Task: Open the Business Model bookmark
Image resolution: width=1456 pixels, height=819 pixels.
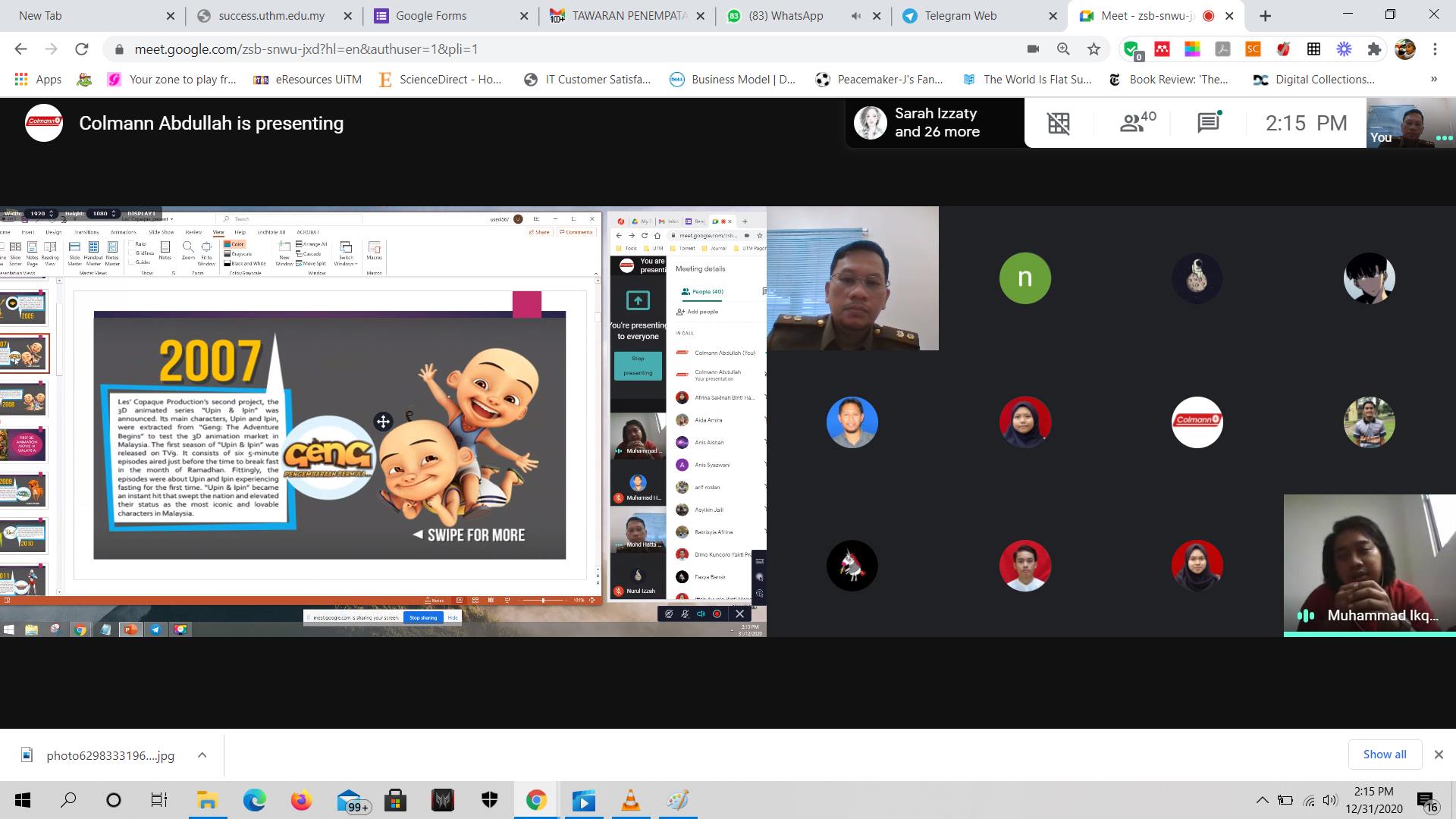Action: pyautogui.click(x=733, y=80)
